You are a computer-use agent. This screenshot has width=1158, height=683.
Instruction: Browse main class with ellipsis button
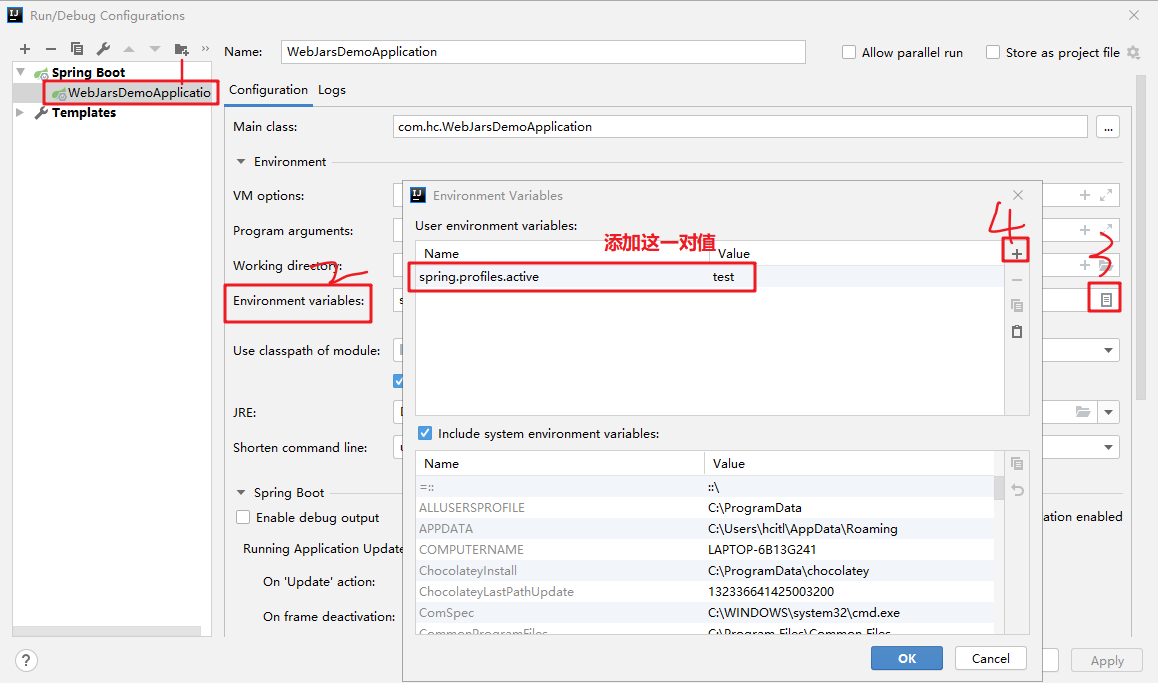1108,127
